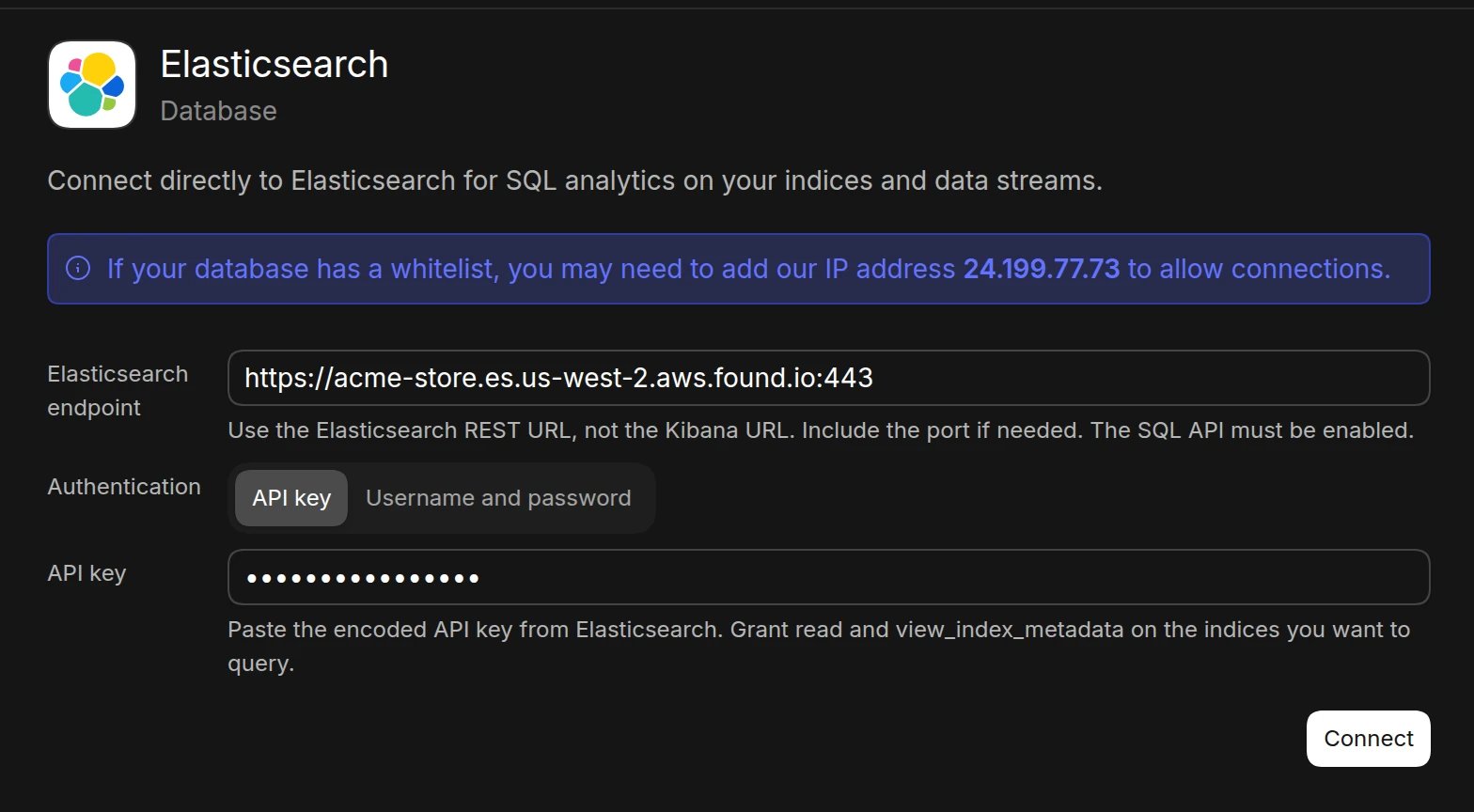
Task: Focus the Elasticsearch endpoint URL field
Action: point(828,378)
